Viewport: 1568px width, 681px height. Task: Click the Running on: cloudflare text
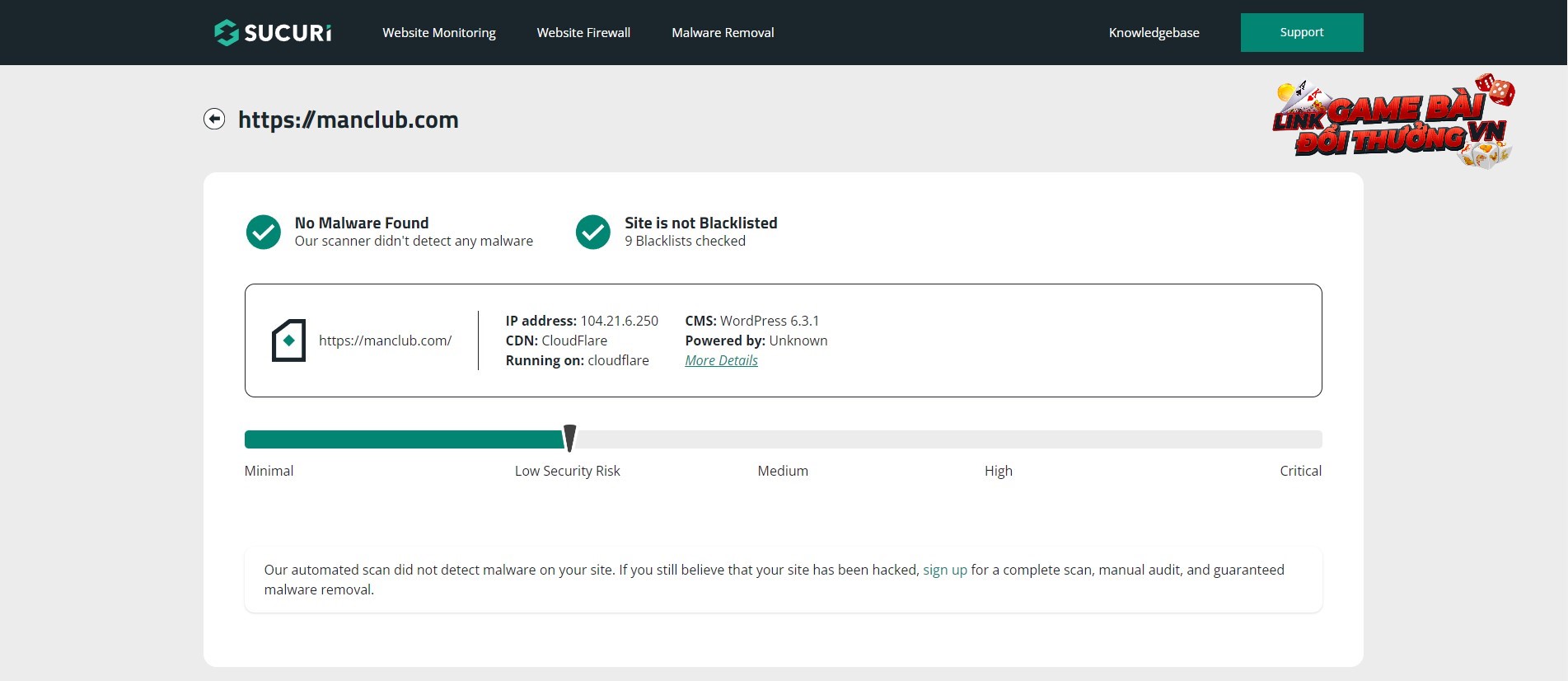tap(577, 360)
